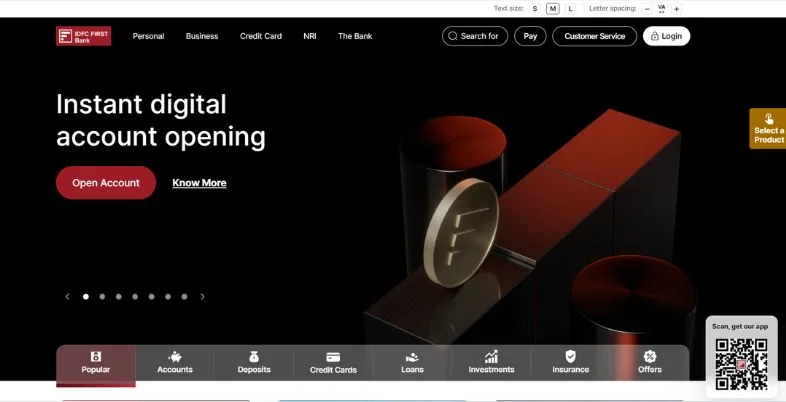Open the Credit Card navigation menu
The image size is (786, 402).
[261, 36]
